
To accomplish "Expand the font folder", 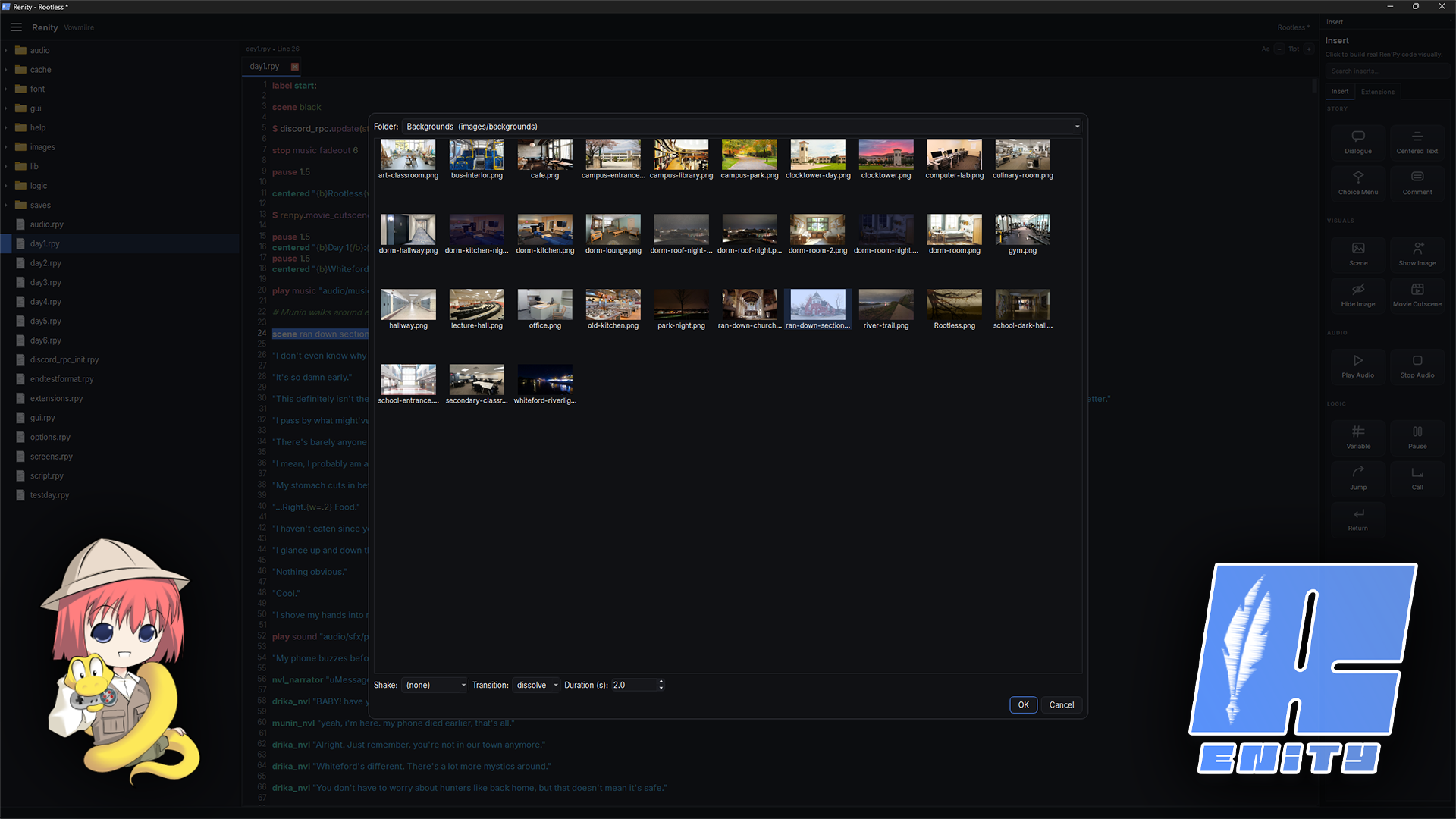I will pyautogui.click(x=6, y=89).
